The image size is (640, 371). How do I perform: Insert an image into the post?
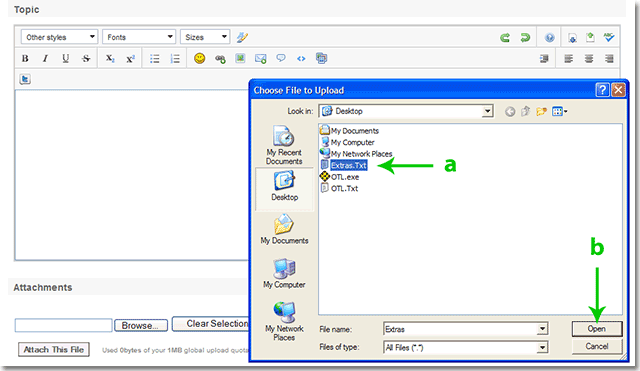(240, 58)
